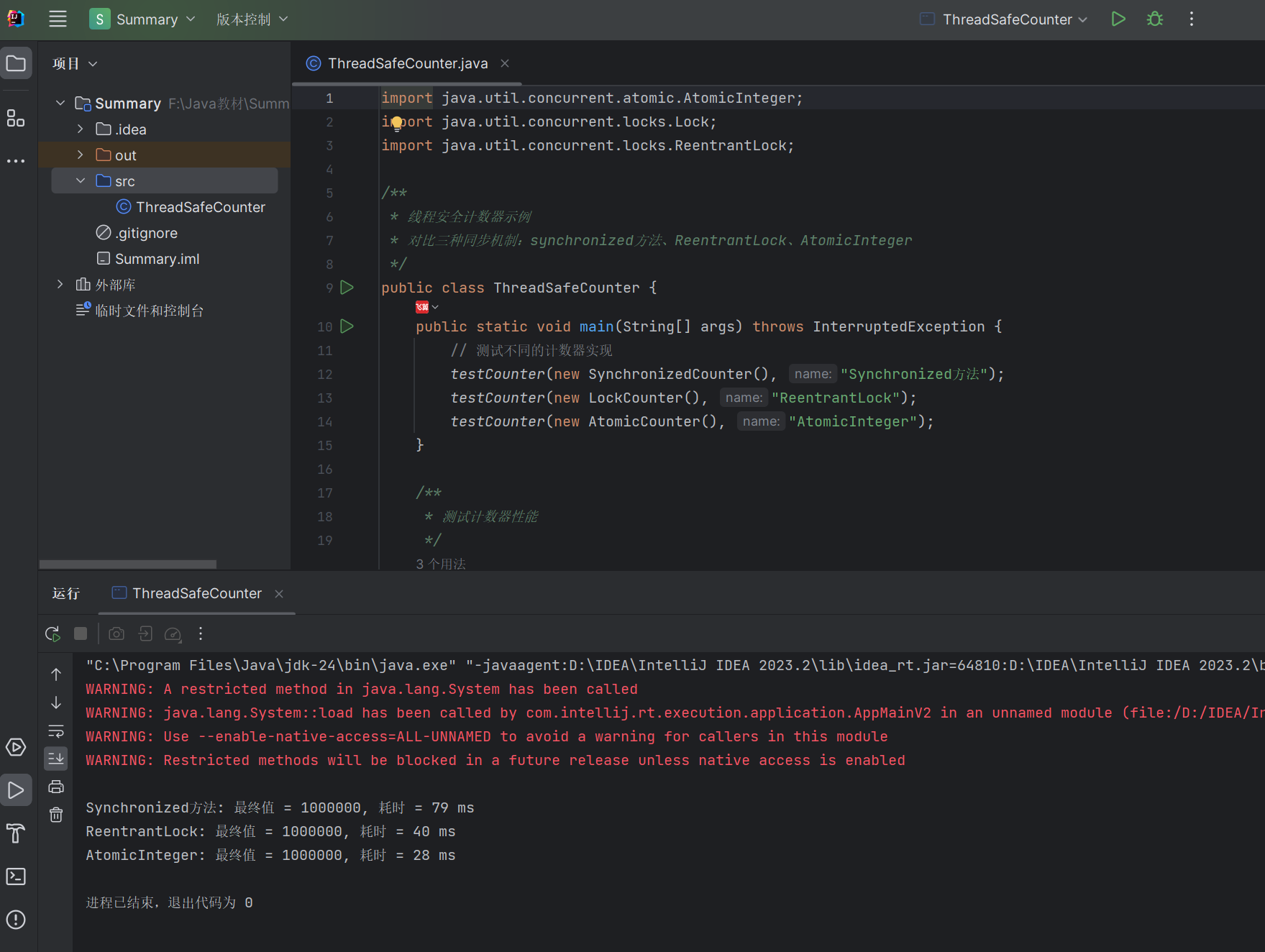The image size is (1265, 952).
Task: Click the project panel horizontal scrollbar
Action: coord(128,564)
